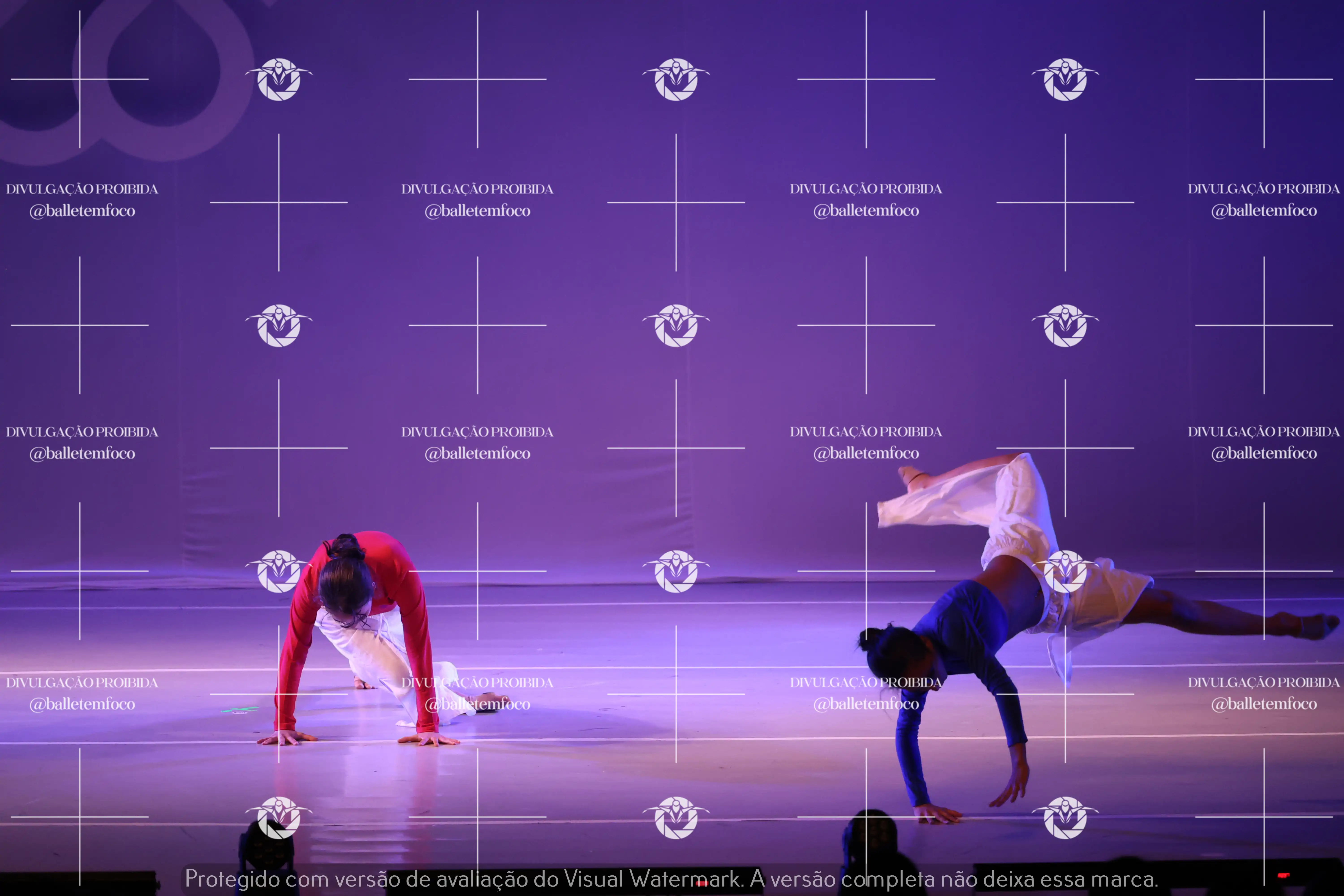The image size is (1344, 896).
Task: Click the crosshair crossing the right dancer's raised leg
Action: [1065, 448]
